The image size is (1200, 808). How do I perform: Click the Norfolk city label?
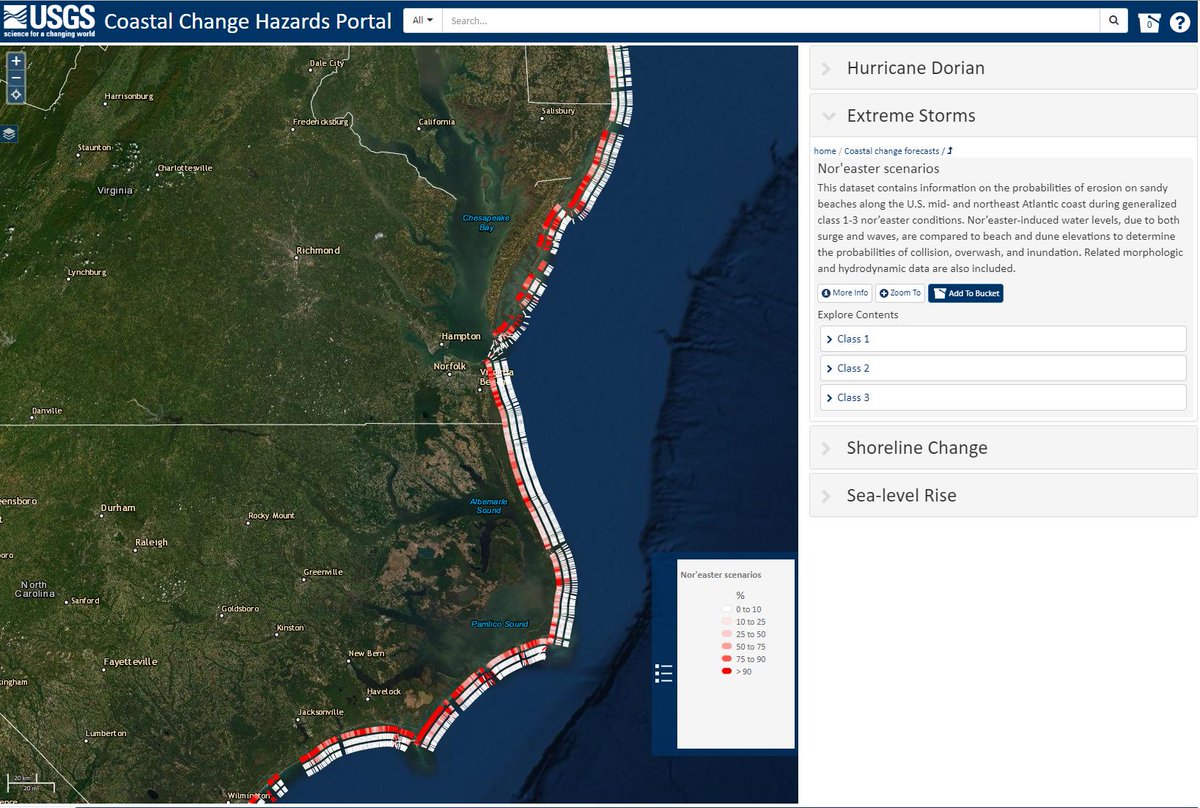(x=450, y=366)
